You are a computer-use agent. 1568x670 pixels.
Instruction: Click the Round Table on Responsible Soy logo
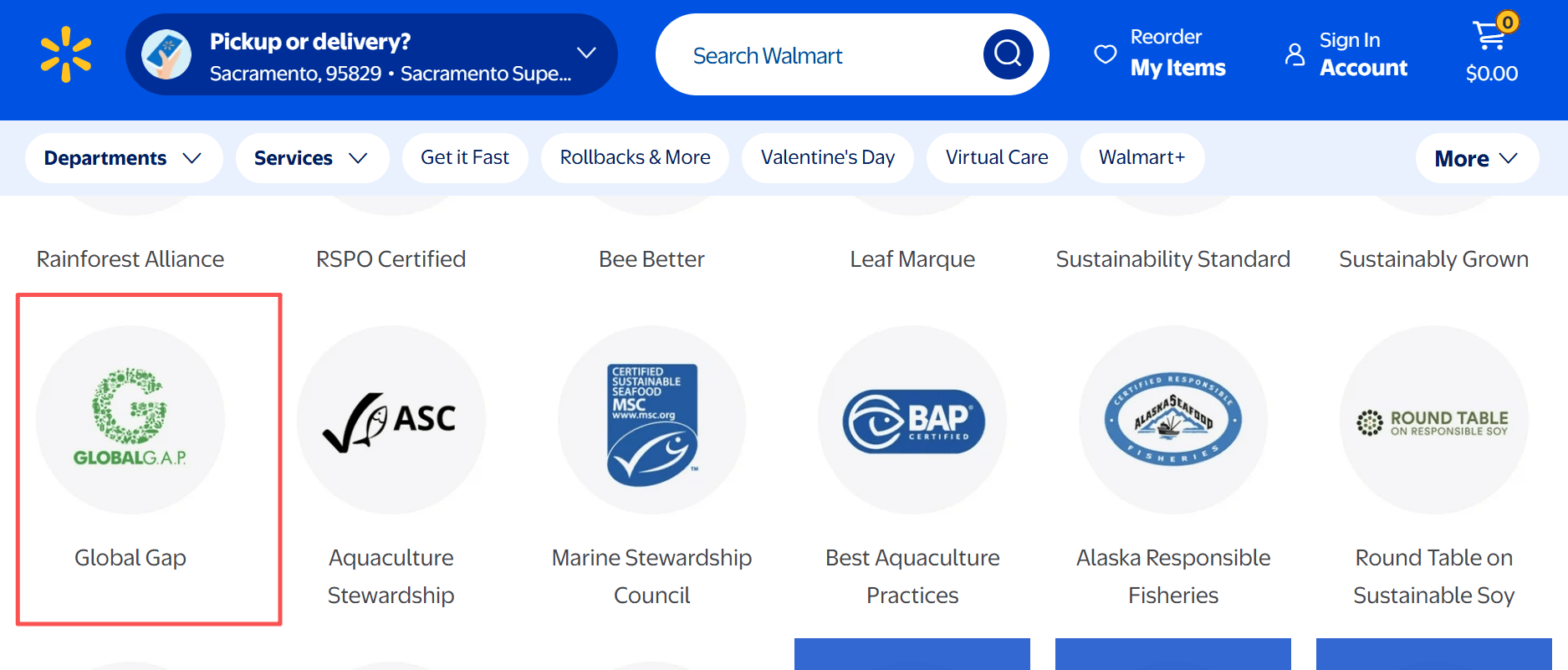point(1433,422)
